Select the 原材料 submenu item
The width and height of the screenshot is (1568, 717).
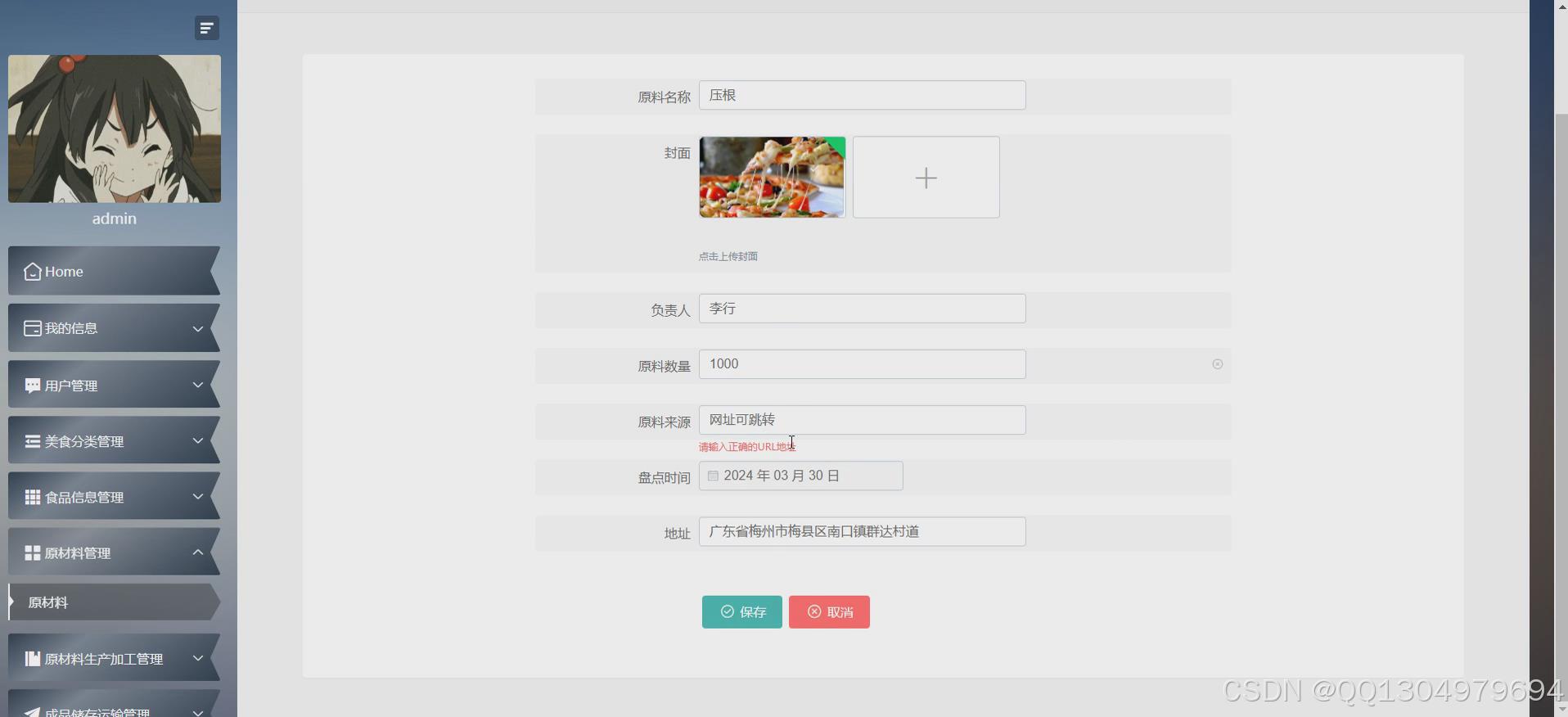115,602
